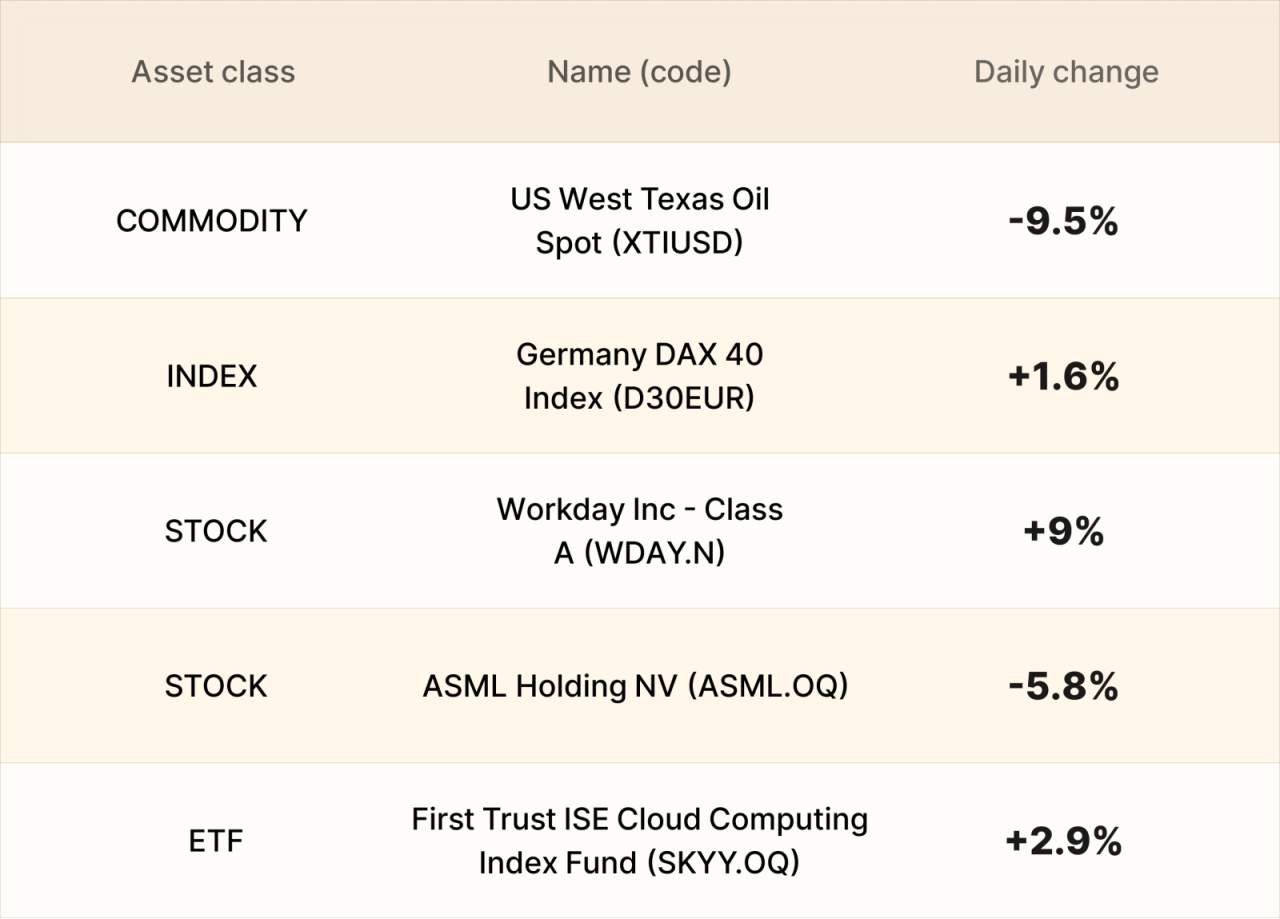The width and height of the screenshot is (1280, 919).
Task: Click the +9% daily change value
Action: coord(1063,532)
